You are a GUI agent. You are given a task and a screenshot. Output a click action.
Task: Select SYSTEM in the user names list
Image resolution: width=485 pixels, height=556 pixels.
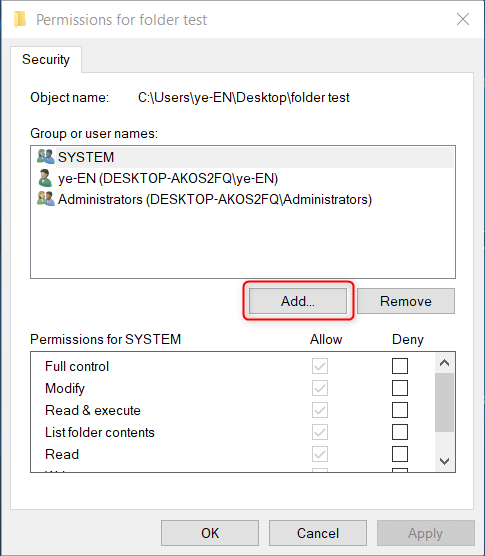[242, 157]
